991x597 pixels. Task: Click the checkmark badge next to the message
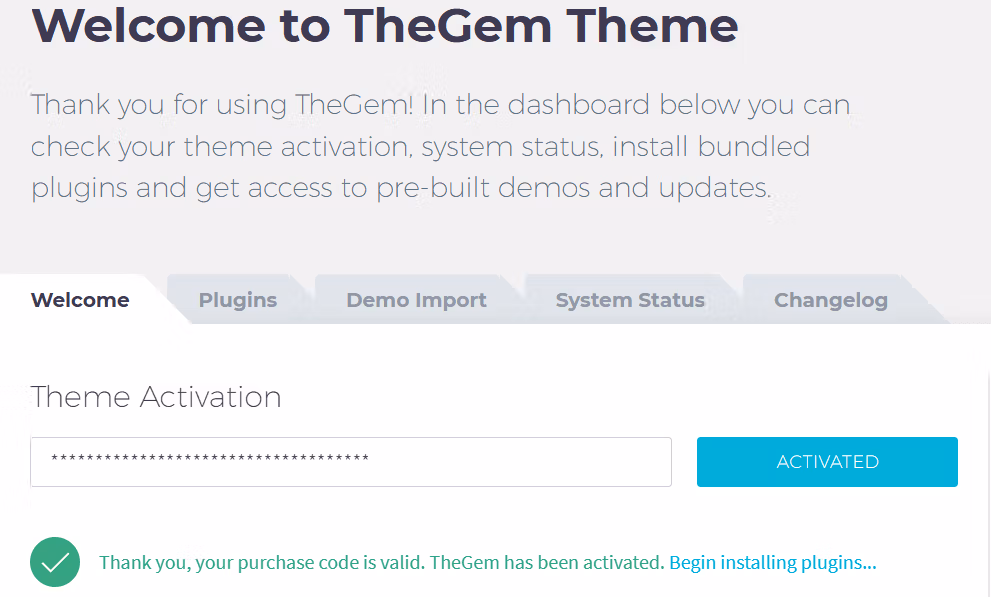coord(55,562)
